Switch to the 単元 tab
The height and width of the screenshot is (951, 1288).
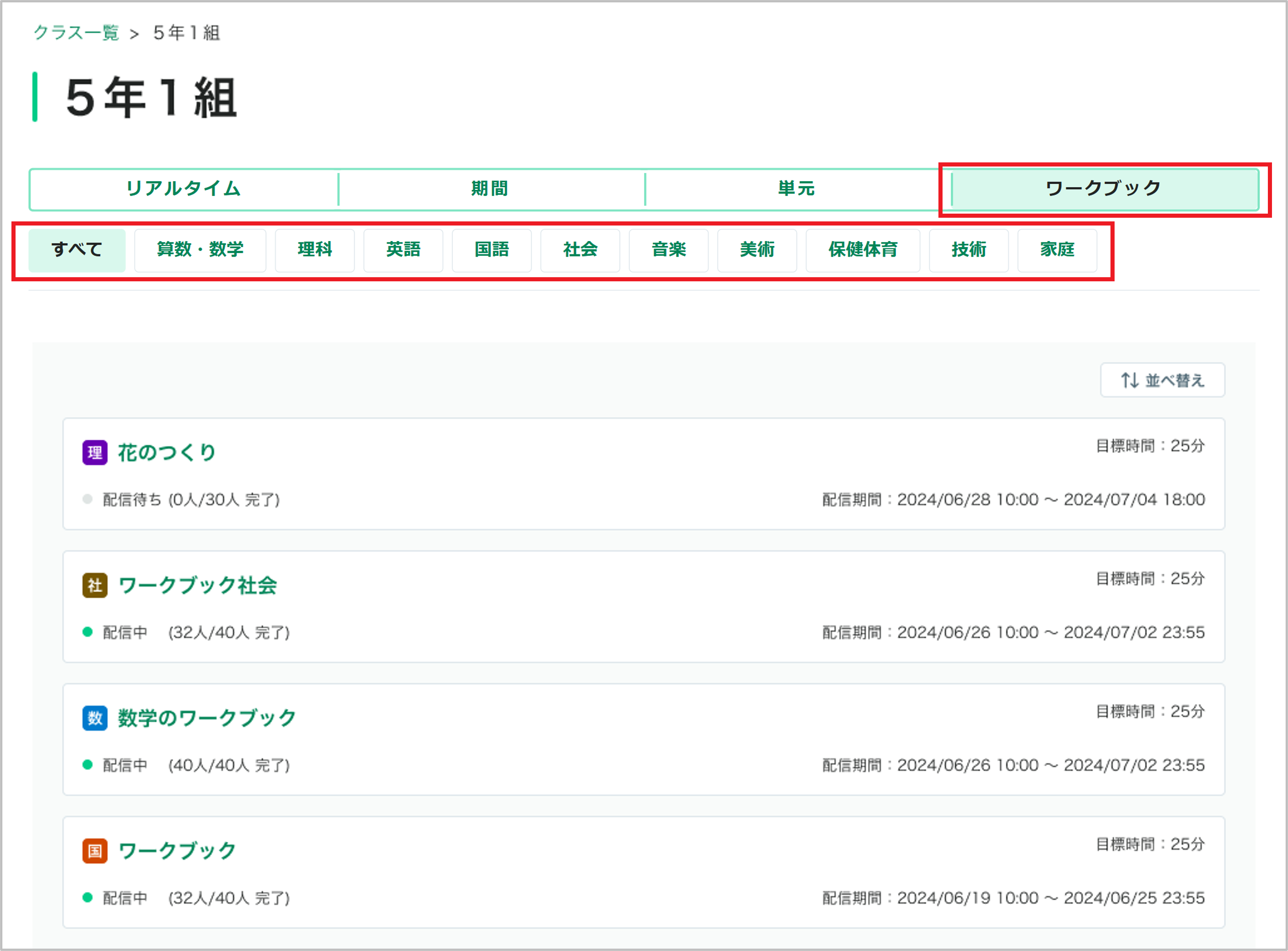click(x=797, y=189)
